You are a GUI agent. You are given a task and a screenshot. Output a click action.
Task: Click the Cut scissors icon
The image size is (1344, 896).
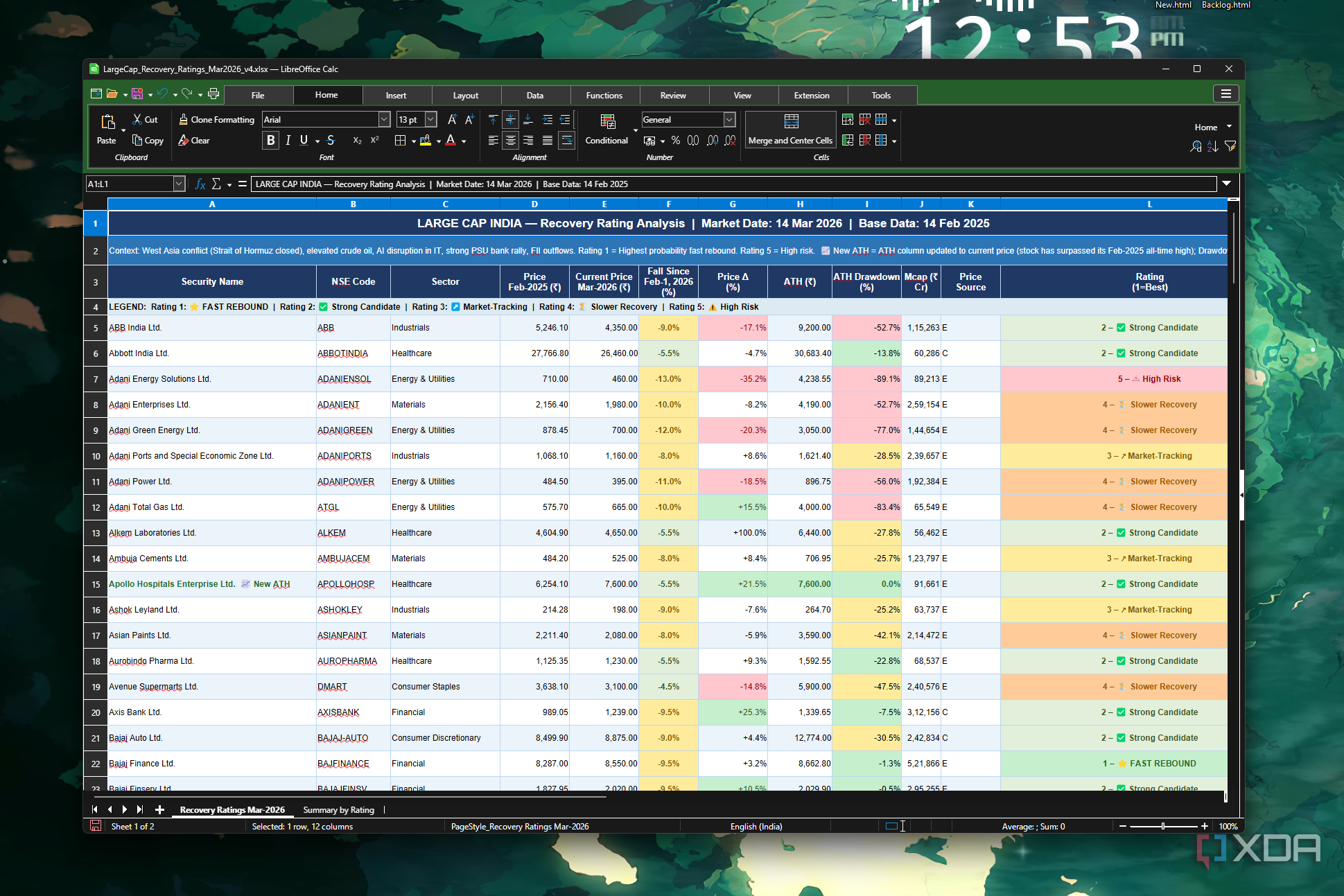point(137,120)
